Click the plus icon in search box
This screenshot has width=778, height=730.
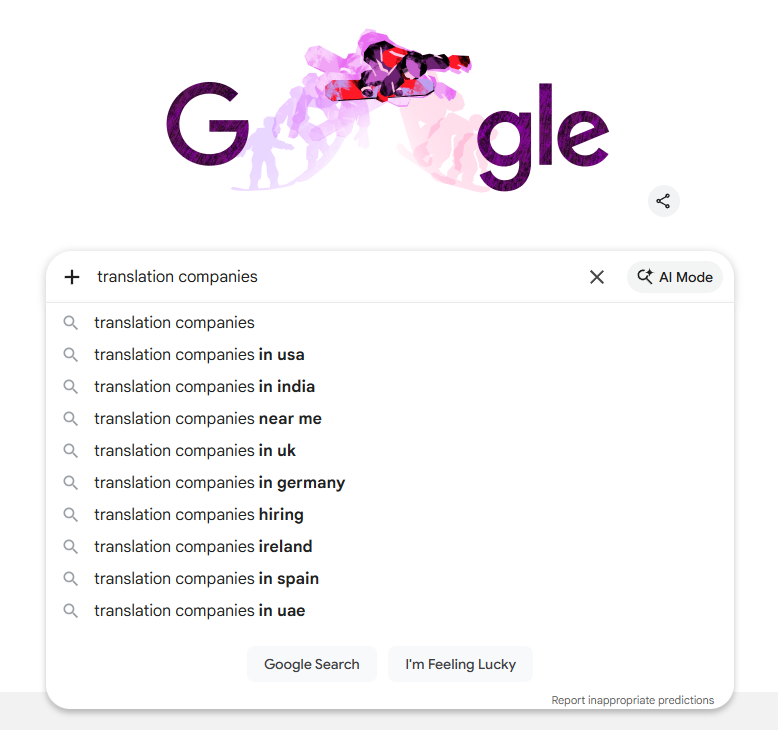tap(72, 277)
